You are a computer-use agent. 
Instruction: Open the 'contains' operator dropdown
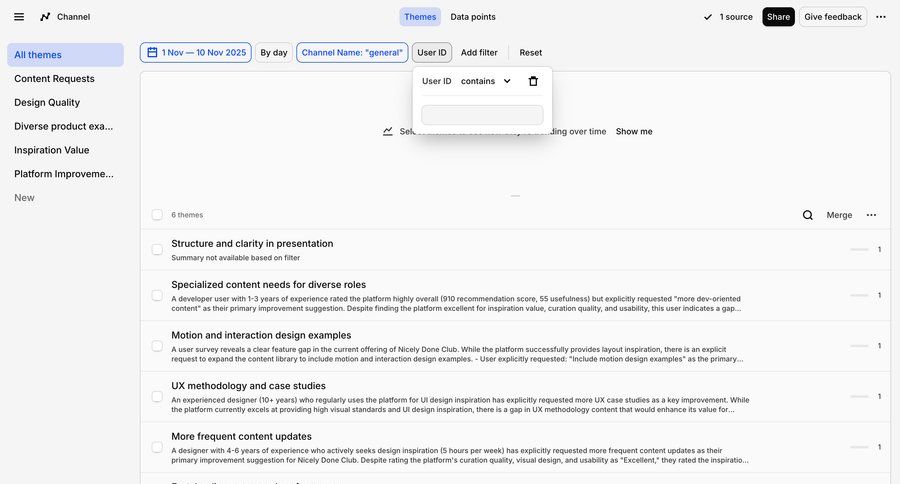pos(486,81)
